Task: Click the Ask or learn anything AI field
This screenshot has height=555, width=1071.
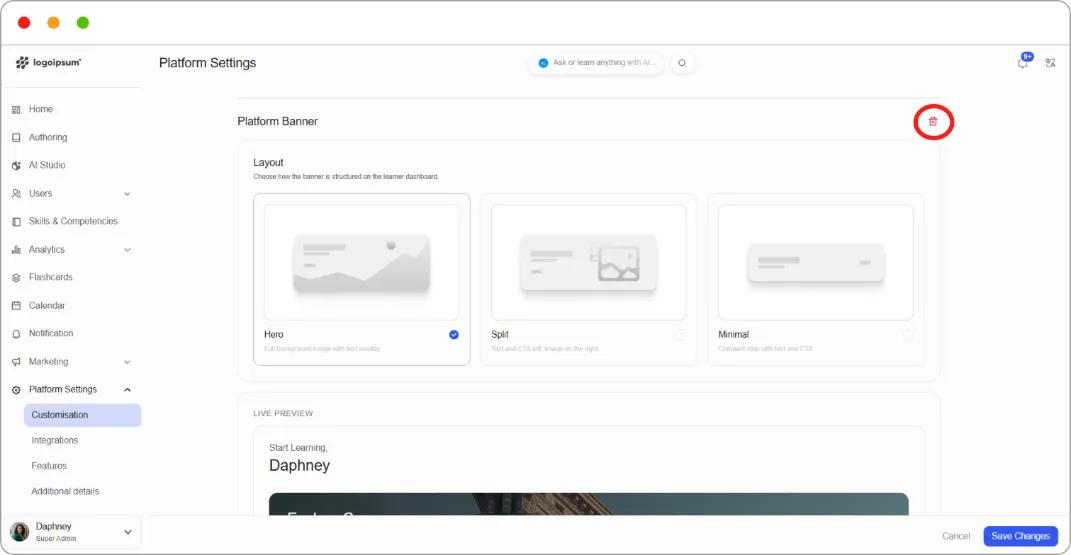Action: click(596, 63)
